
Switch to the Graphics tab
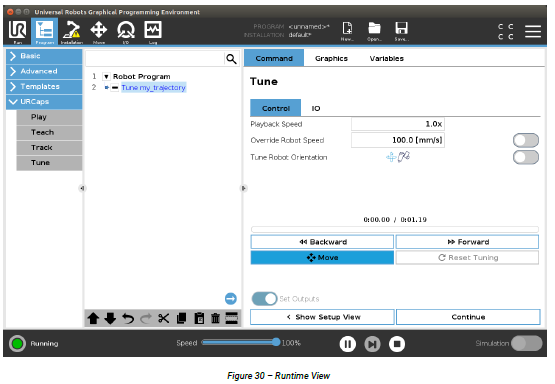click(331, 58)
